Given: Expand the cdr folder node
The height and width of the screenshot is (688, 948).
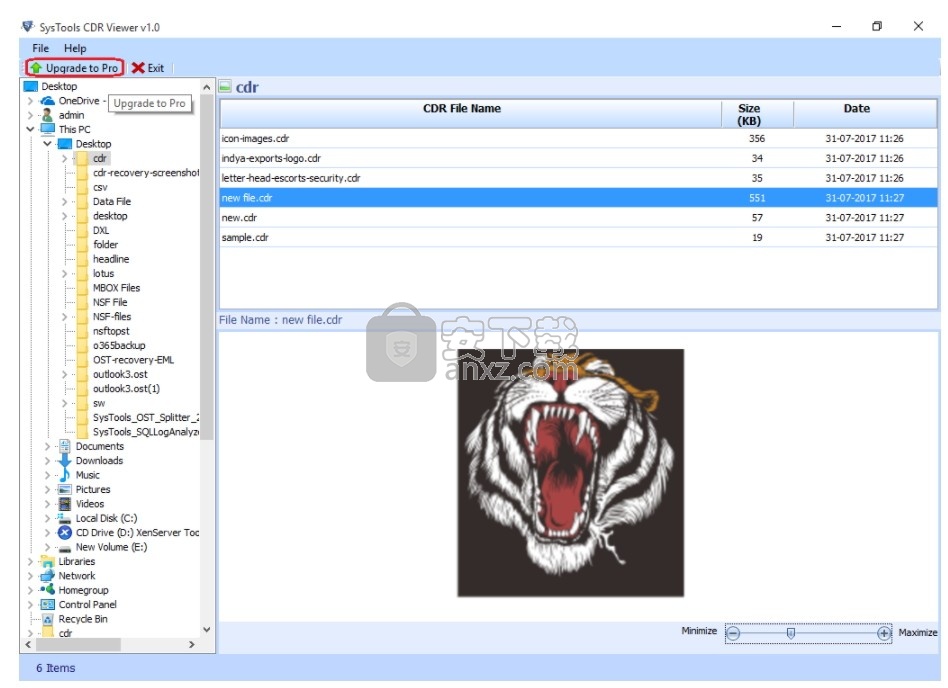Looking at the screenshot, I should pyautogui.click(x=65, y=158).
